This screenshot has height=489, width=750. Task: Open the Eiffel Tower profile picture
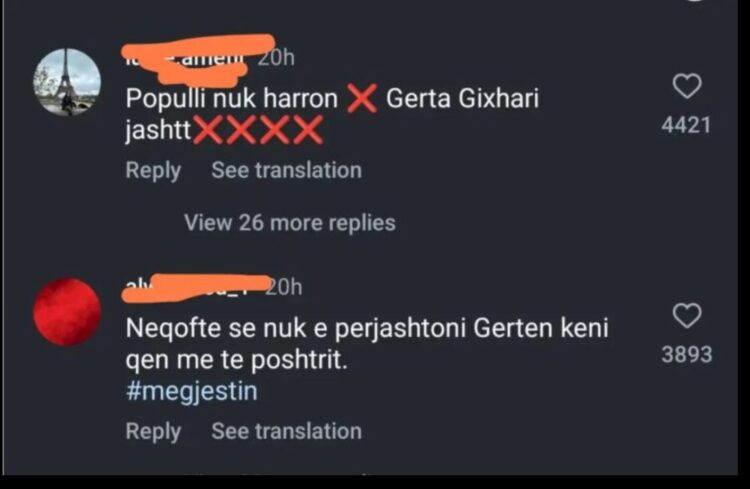(67, 82)
